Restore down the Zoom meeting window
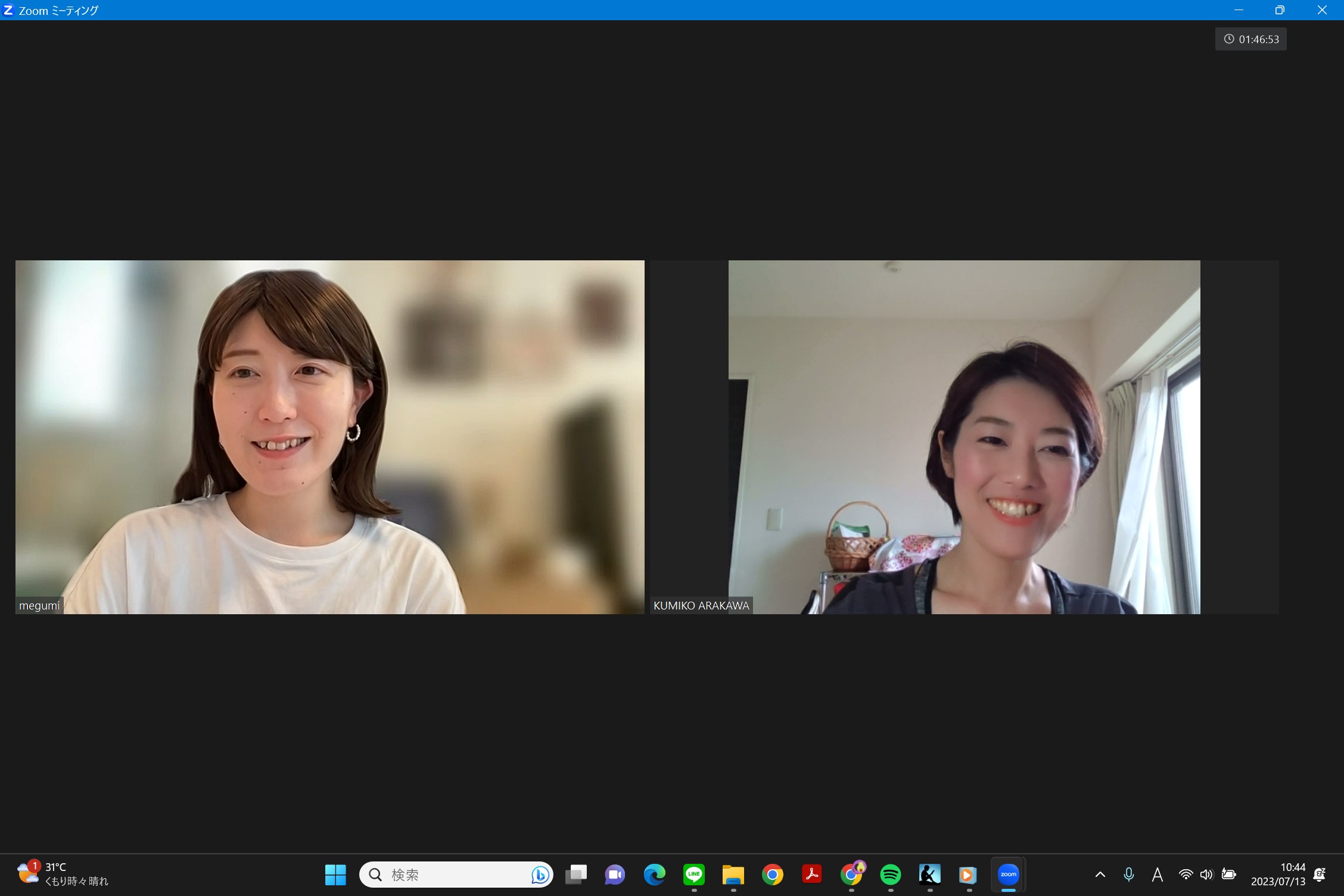 click(1280, 10)
